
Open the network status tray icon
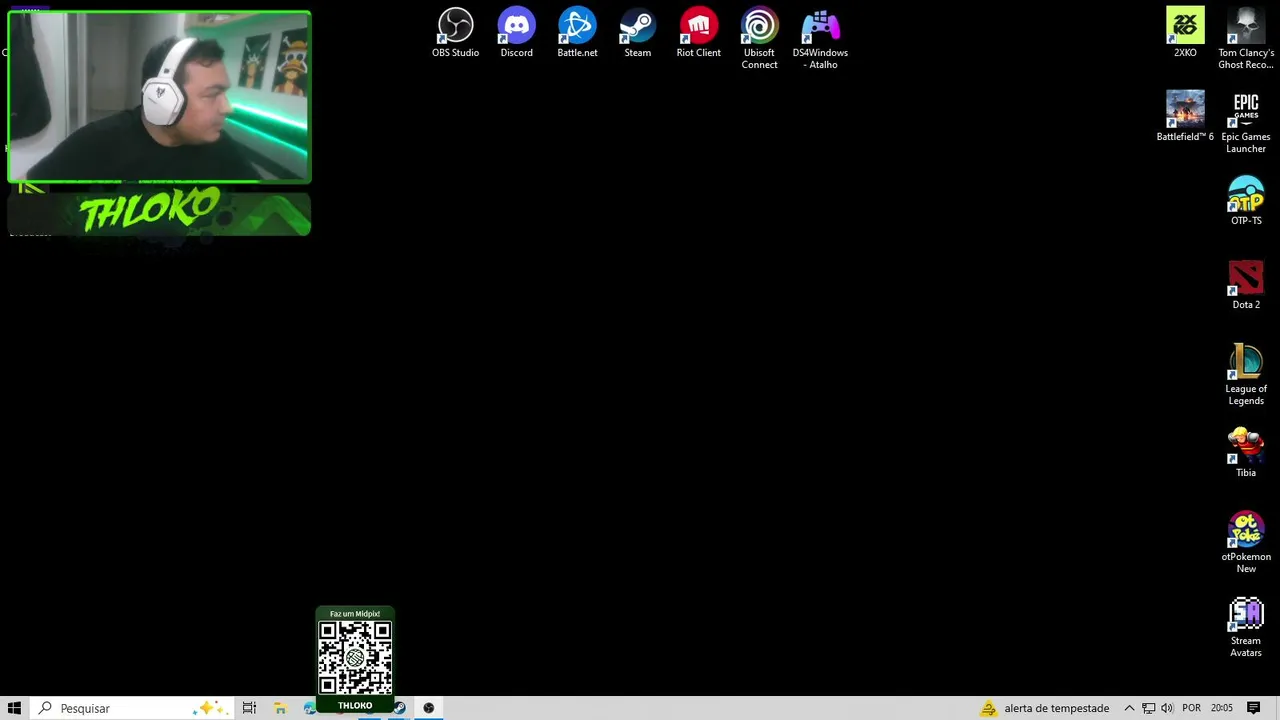1148,708
